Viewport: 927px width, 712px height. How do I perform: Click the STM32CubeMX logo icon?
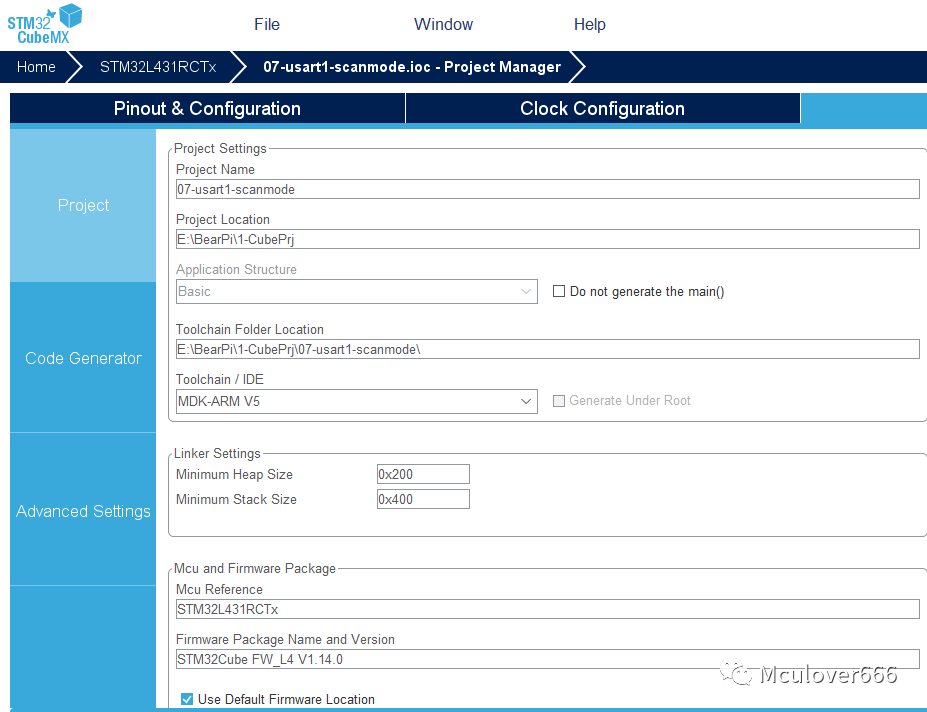click(45, 24)
